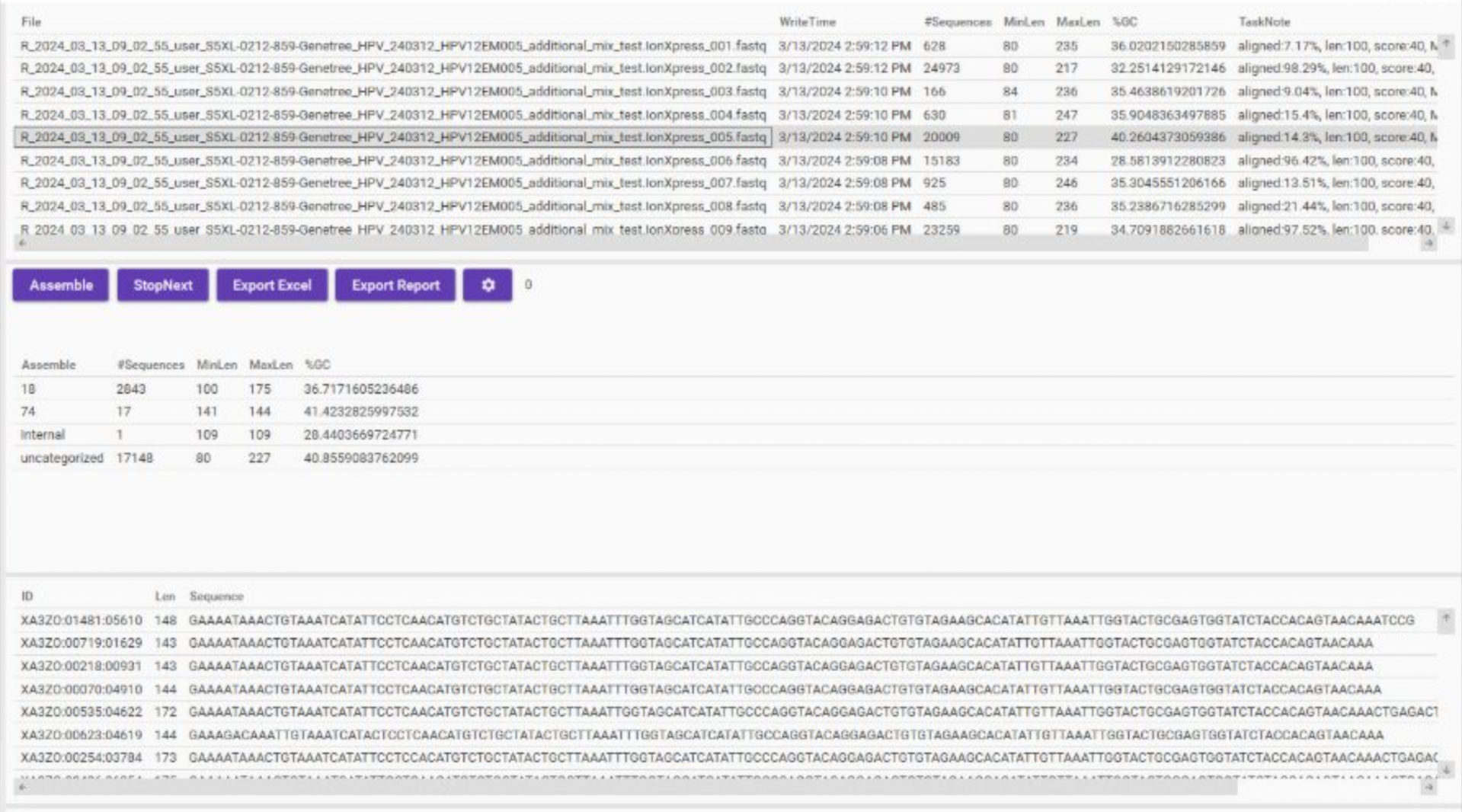1462x812 pixels.
Task: Click the sequence list scroll-up arrow
Action: tap(1446, 619)
